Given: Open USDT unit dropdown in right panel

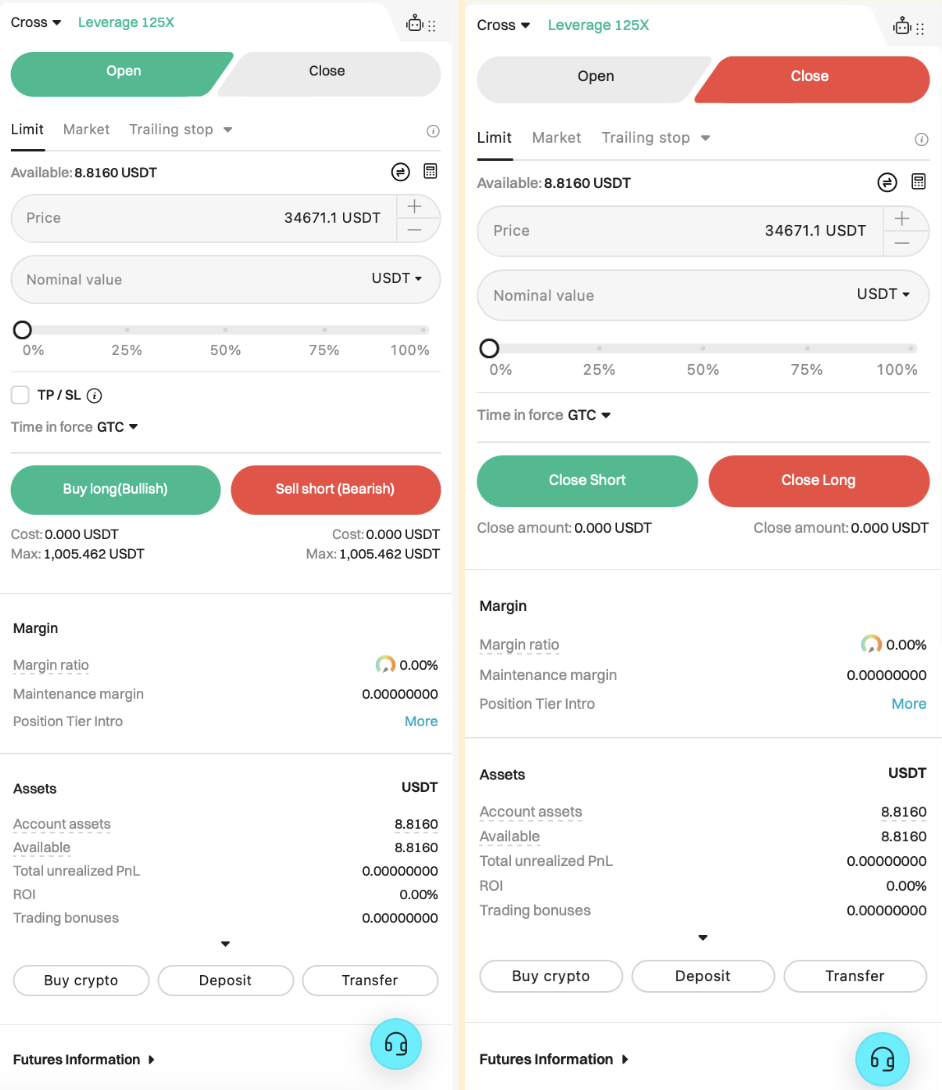Looking at the screenshot, I should (x=884, y=294).
